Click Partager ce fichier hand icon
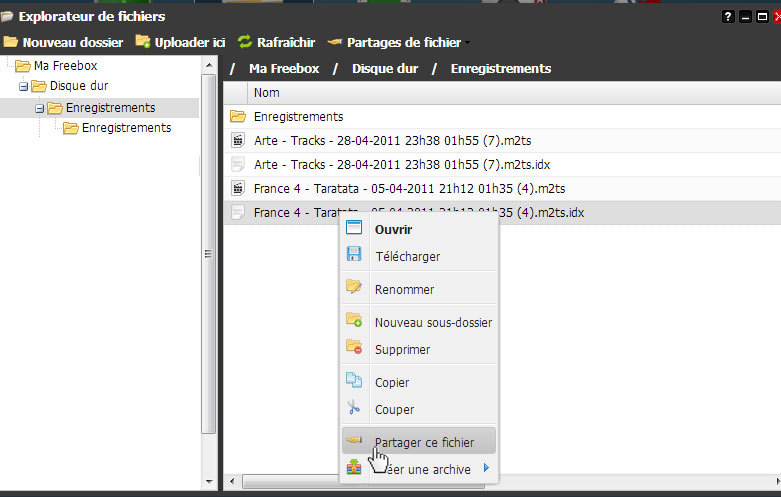781x497 pixels. 354,440
